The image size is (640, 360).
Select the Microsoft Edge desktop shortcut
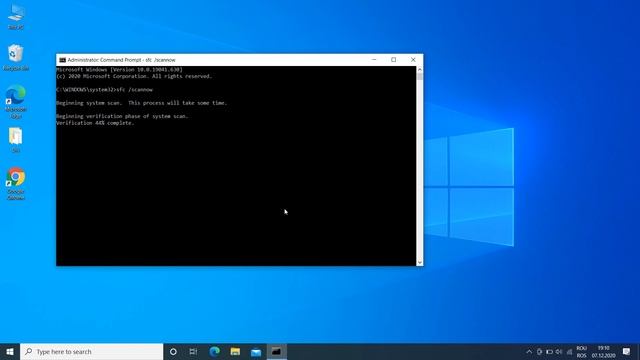point(16,102)
